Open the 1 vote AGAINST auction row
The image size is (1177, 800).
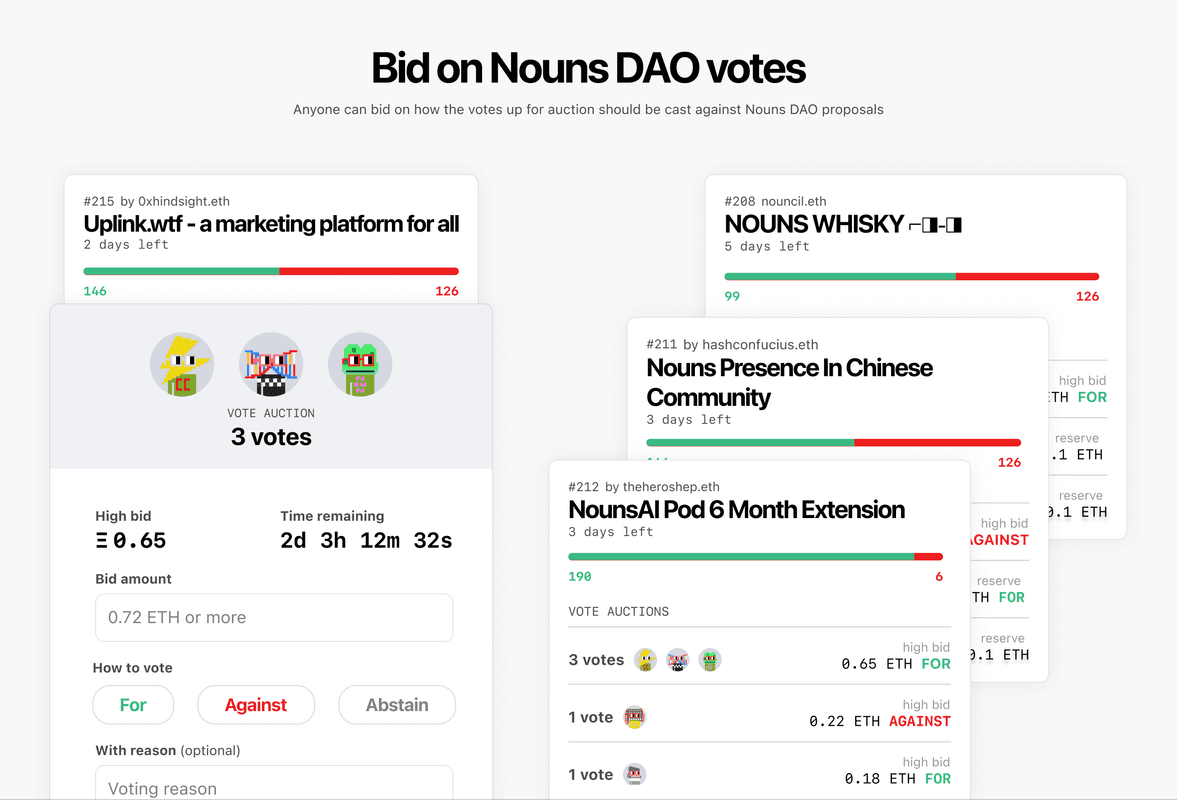click(760, 714)
